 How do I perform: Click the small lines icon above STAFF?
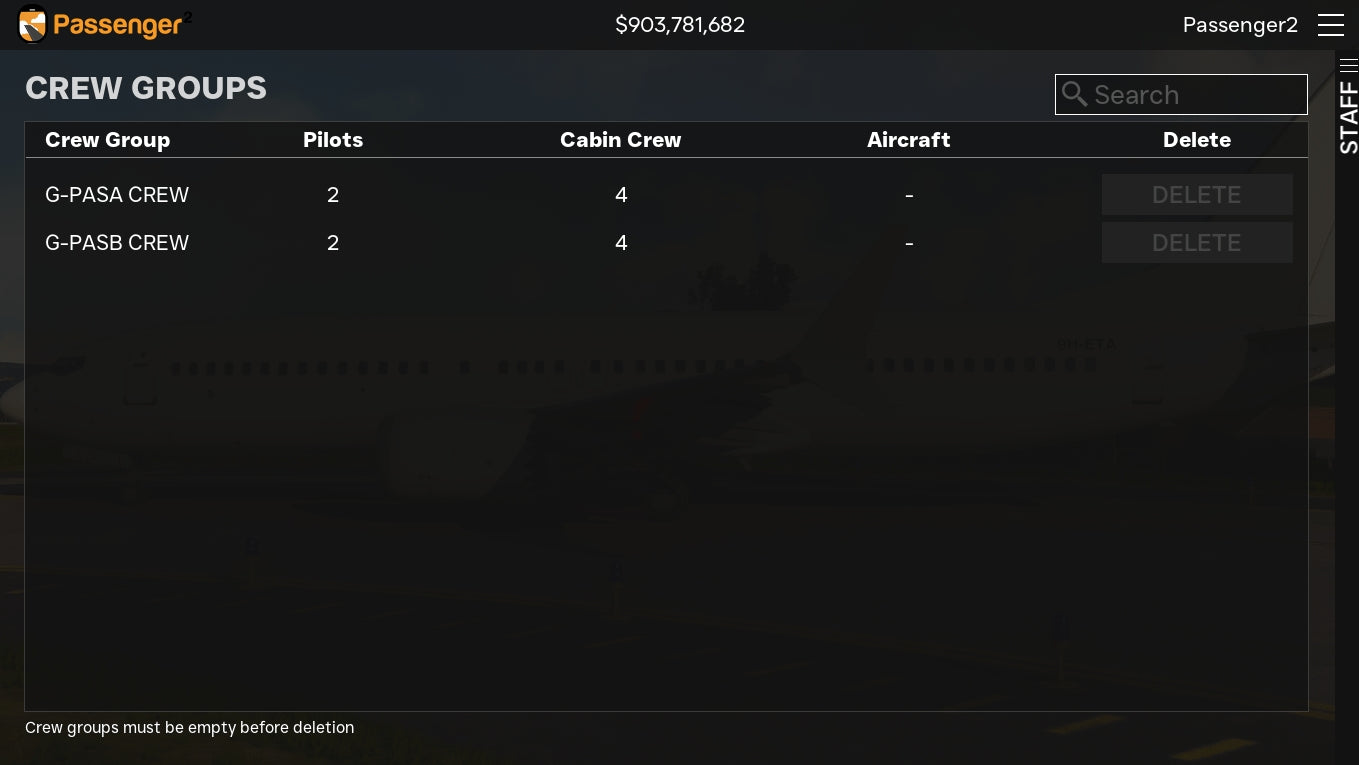(x=1348, y=65)
